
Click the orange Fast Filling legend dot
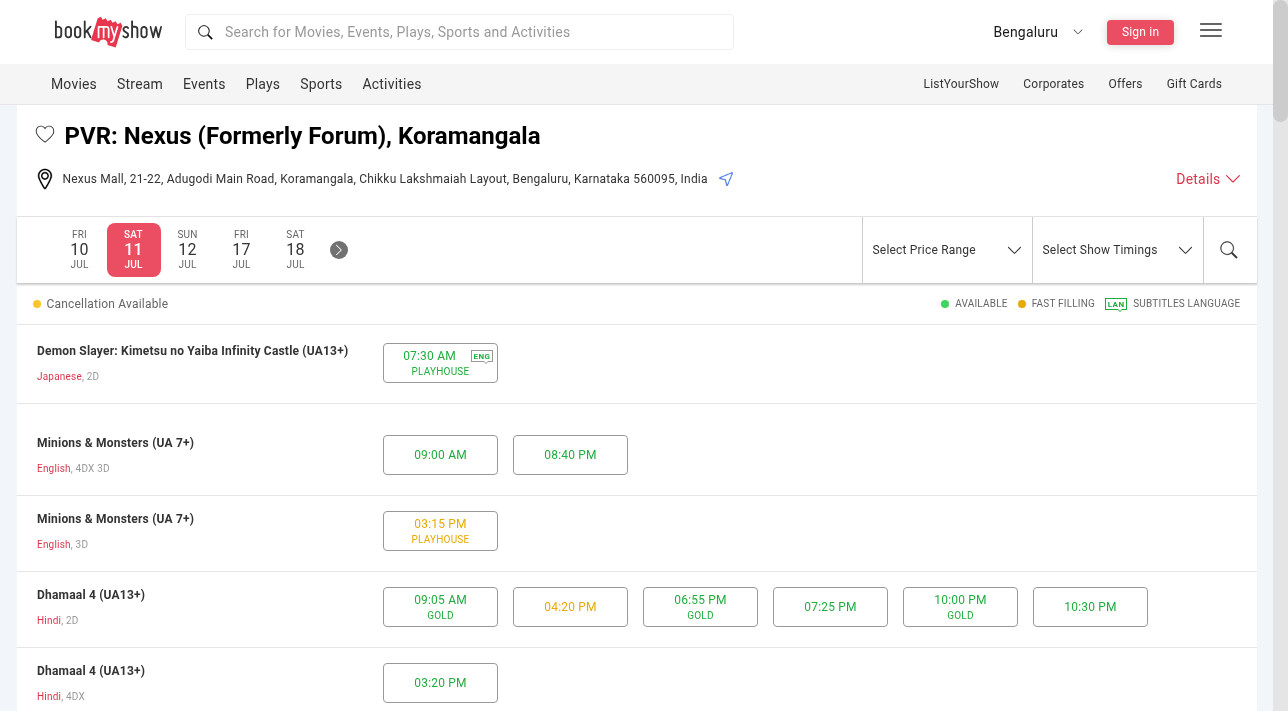(x=1022, y=304)
